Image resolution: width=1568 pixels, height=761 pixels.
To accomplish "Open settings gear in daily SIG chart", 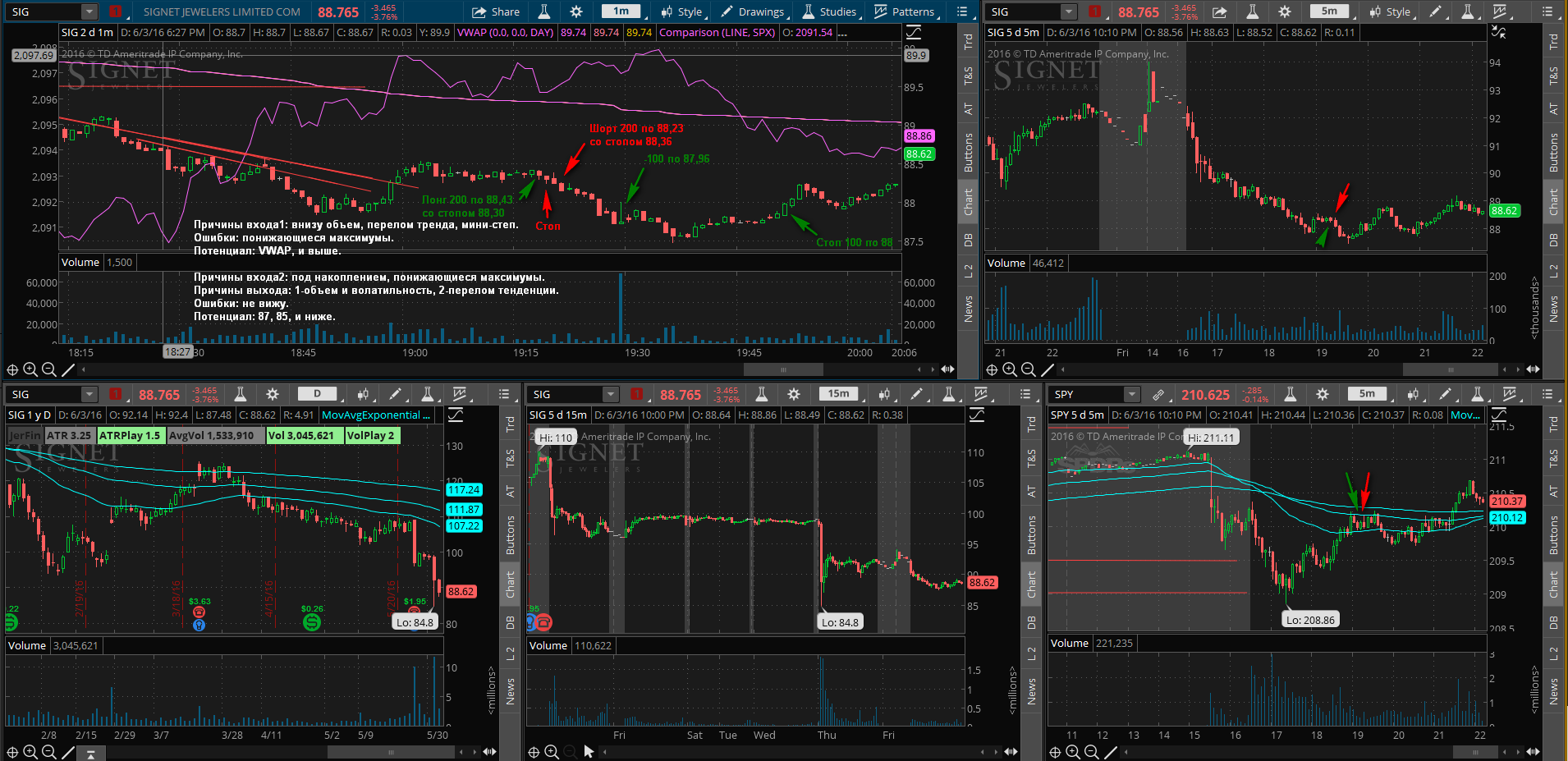I will (273, 394).
